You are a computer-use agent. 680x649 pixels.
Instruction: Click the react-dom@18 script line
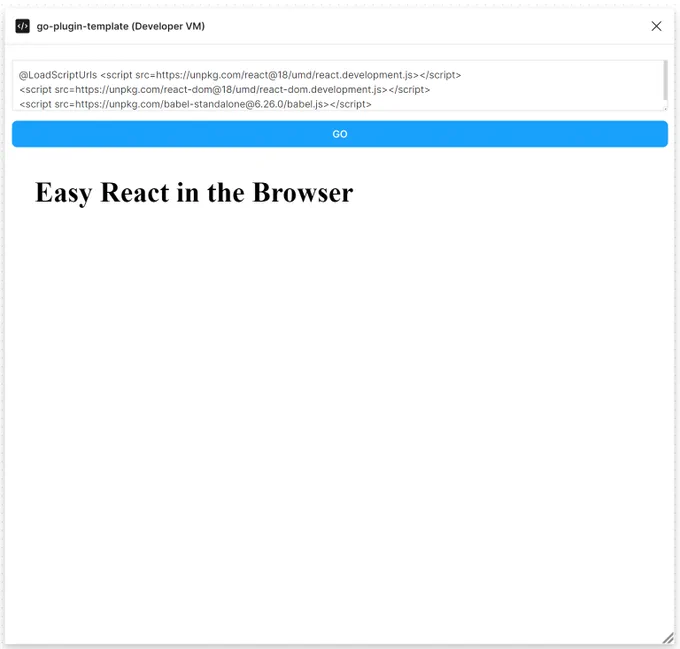(225, 90)
